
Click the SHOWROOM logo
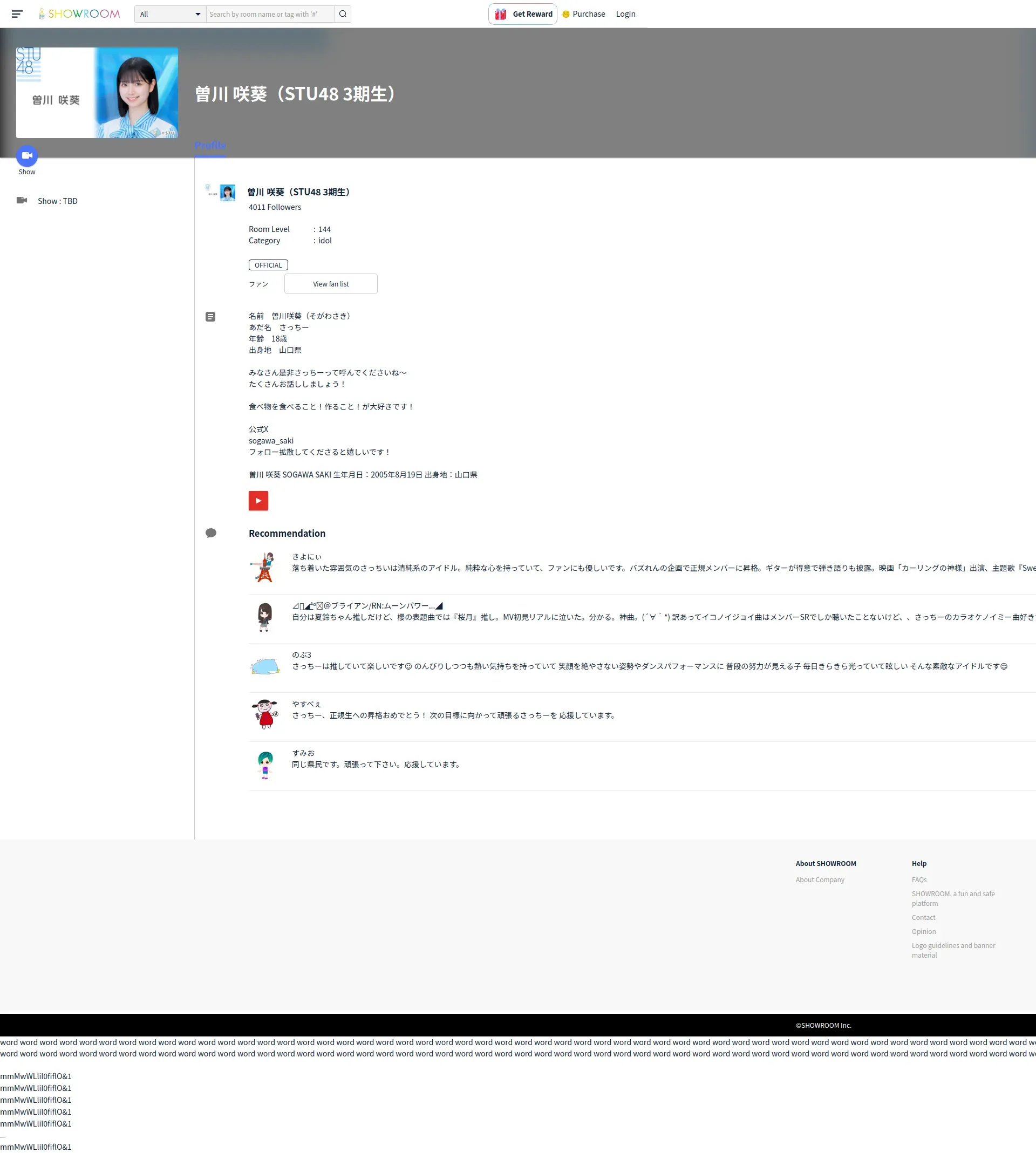click(x=79, y=14)
